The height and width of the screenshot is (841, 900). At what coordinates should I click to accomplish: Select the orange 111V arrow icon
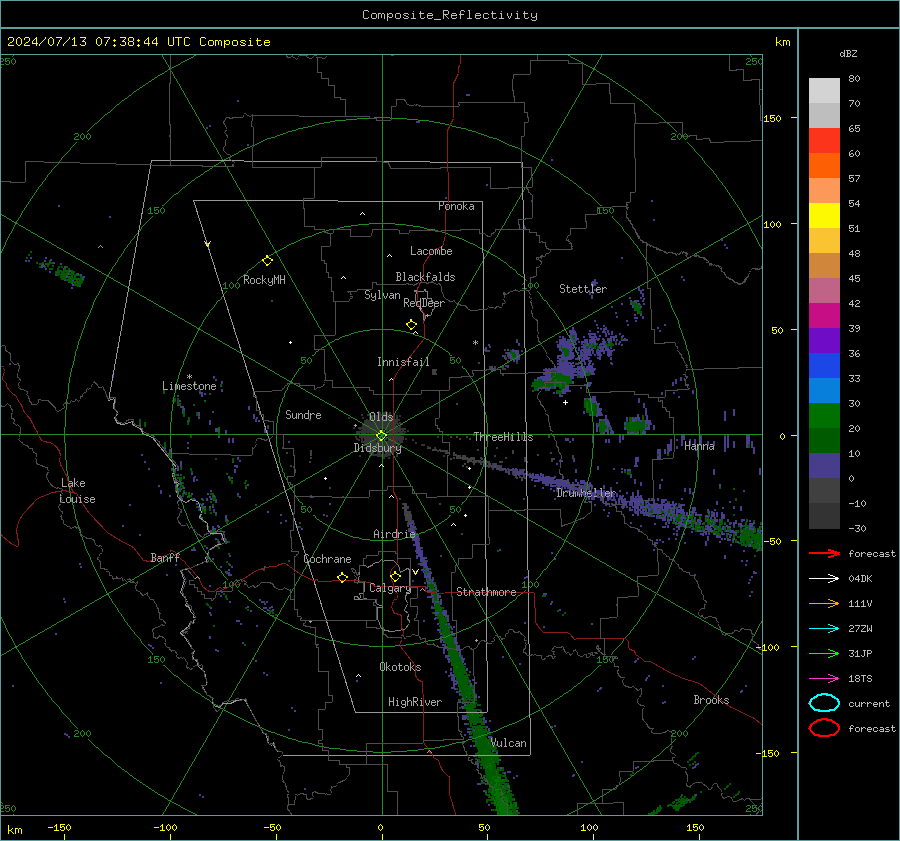coord(824,603)
